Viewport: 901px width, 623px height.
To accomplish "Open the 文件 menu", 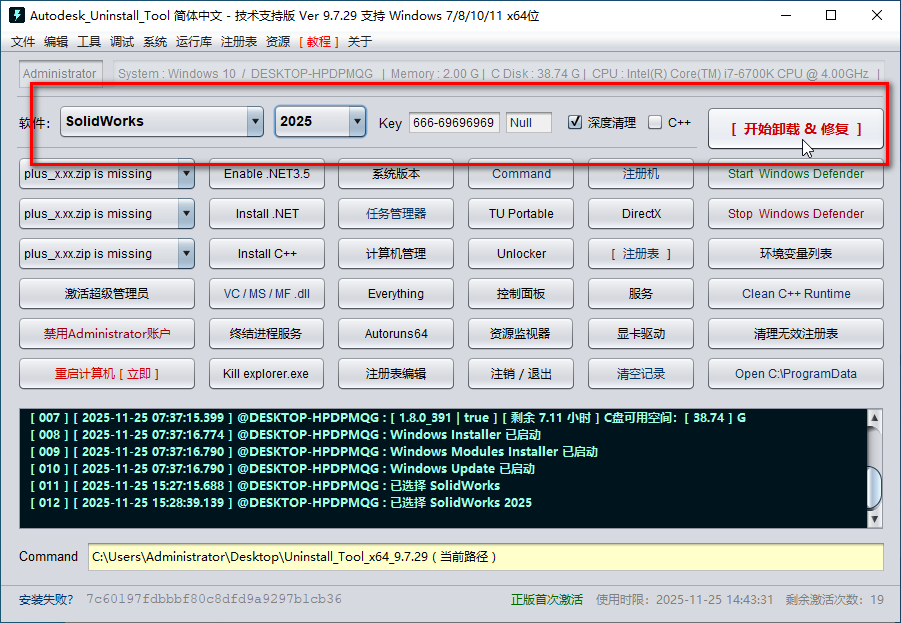I will pyautogui.click(x=23, y=41).
